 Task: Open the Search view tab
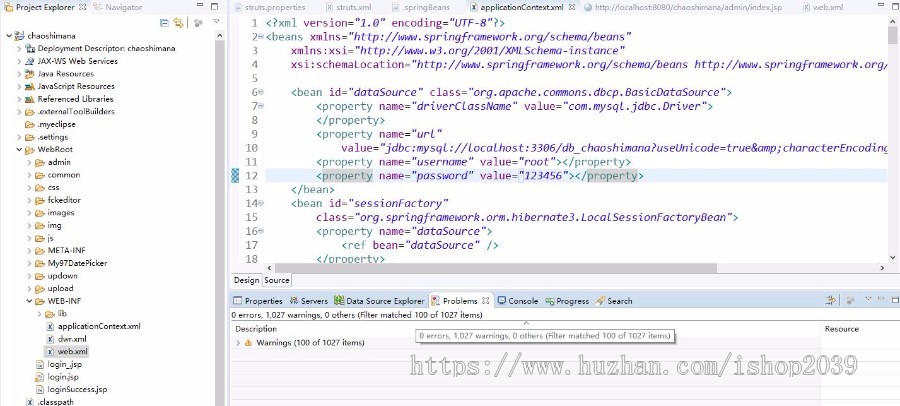[614, 300]
